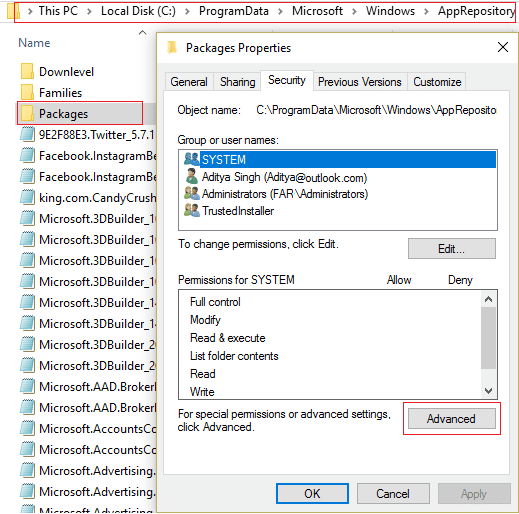Close the Packages Properties dialog
The height and width of the screenshot is (514, 519).
(x=503, y=47)
